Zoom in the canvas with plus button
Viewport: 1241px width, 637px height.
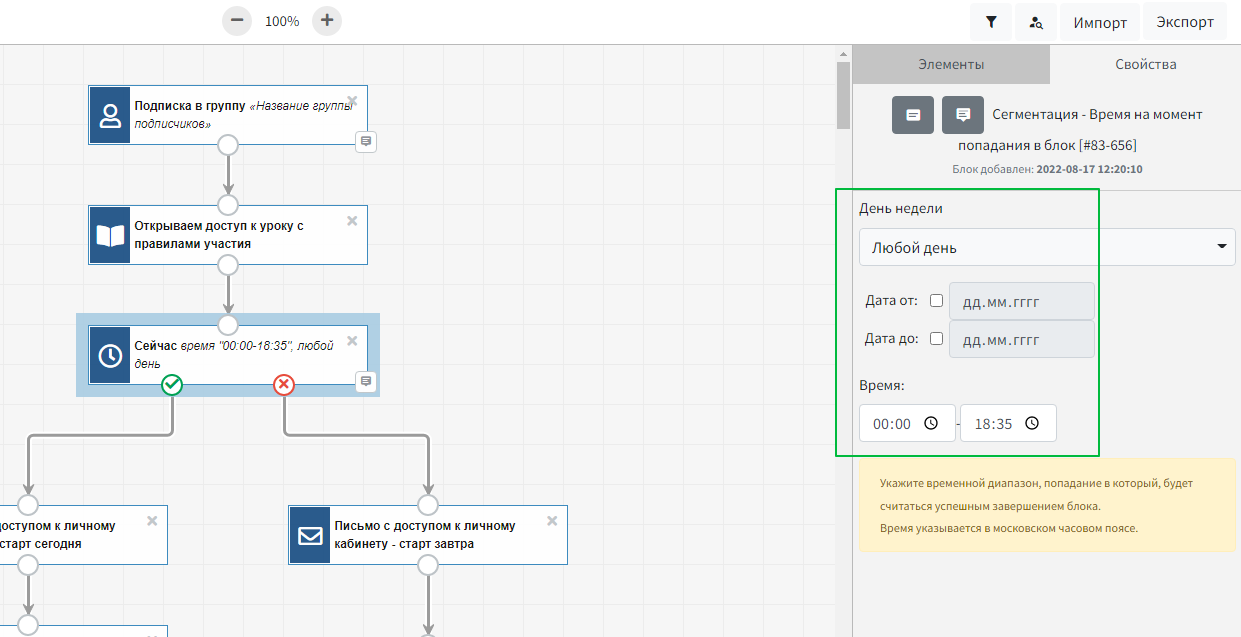327,20
